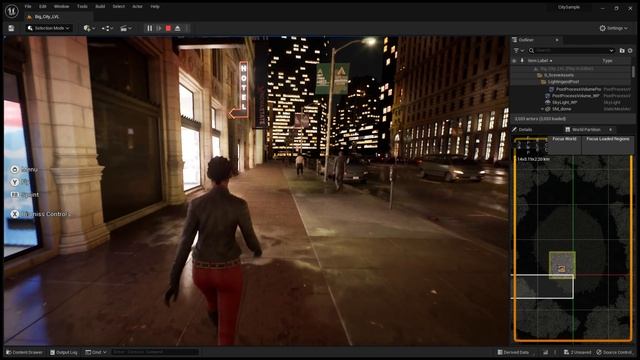Expand the SM_dome tree item
This screenshot has width=640, height=360.
pos(542,109)
